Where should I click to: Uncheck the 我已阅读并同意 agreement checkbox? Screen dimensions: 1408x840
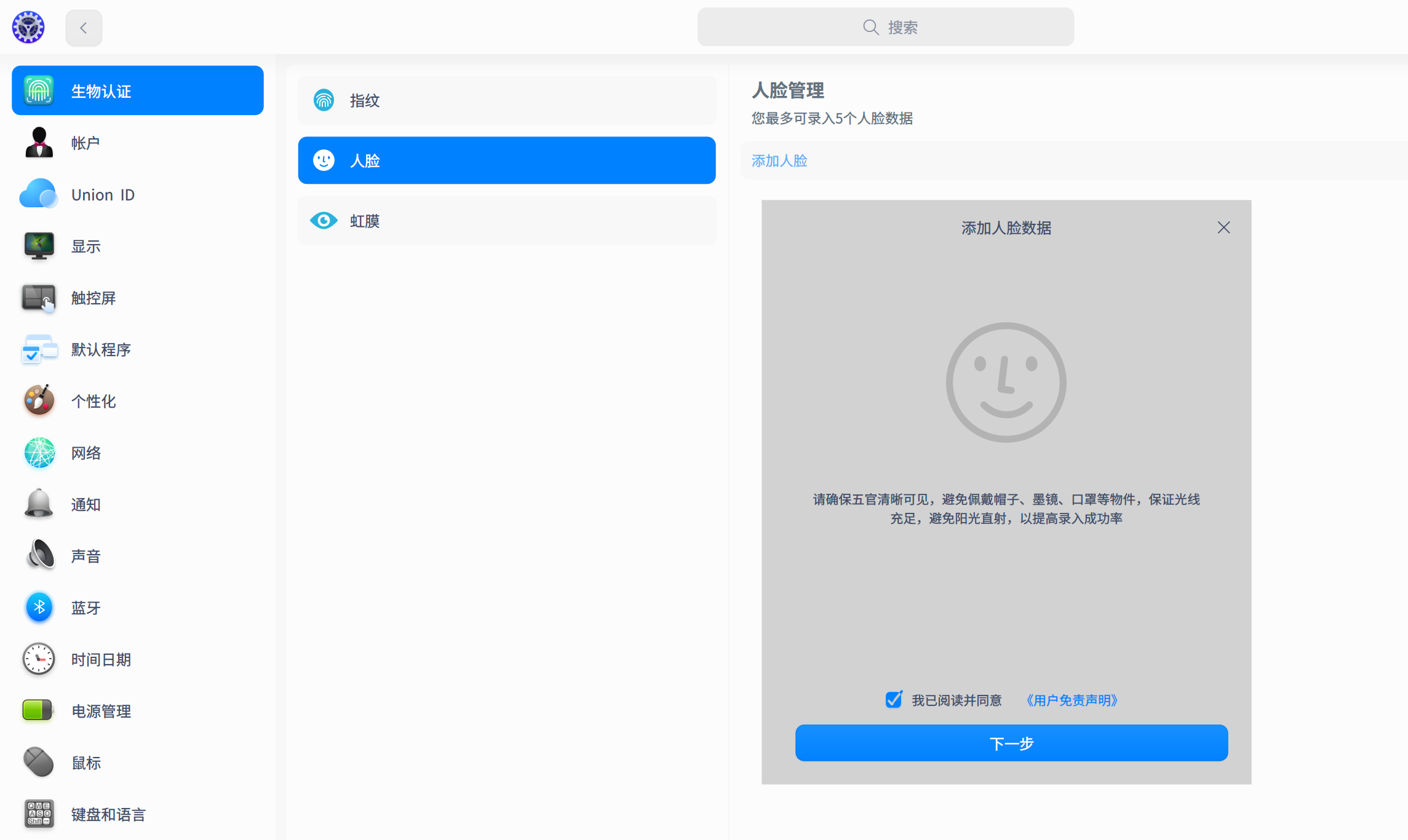coord(893,699)
